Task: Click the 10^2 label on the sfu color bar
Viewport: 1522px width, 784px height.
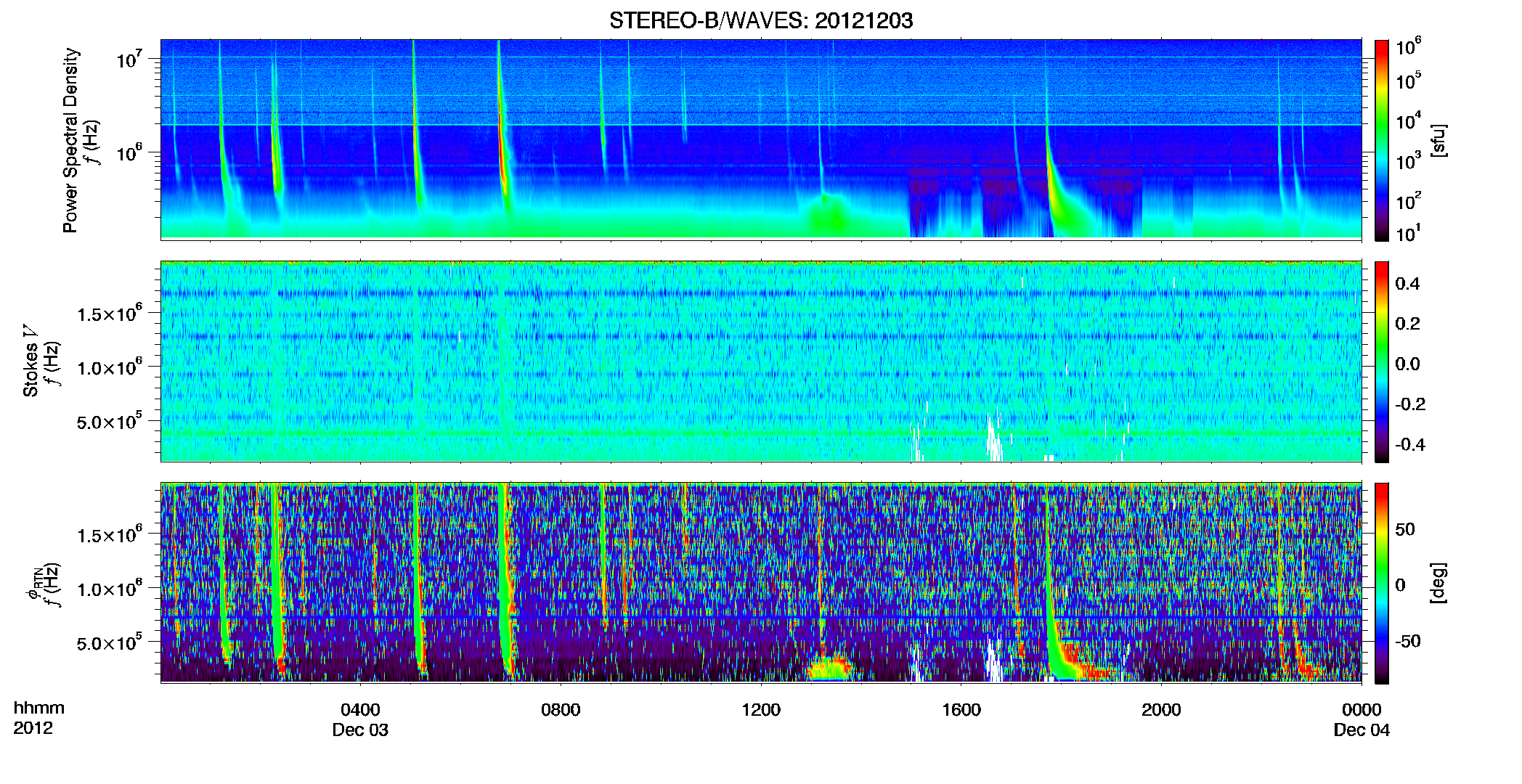Action: point(1408,200)
